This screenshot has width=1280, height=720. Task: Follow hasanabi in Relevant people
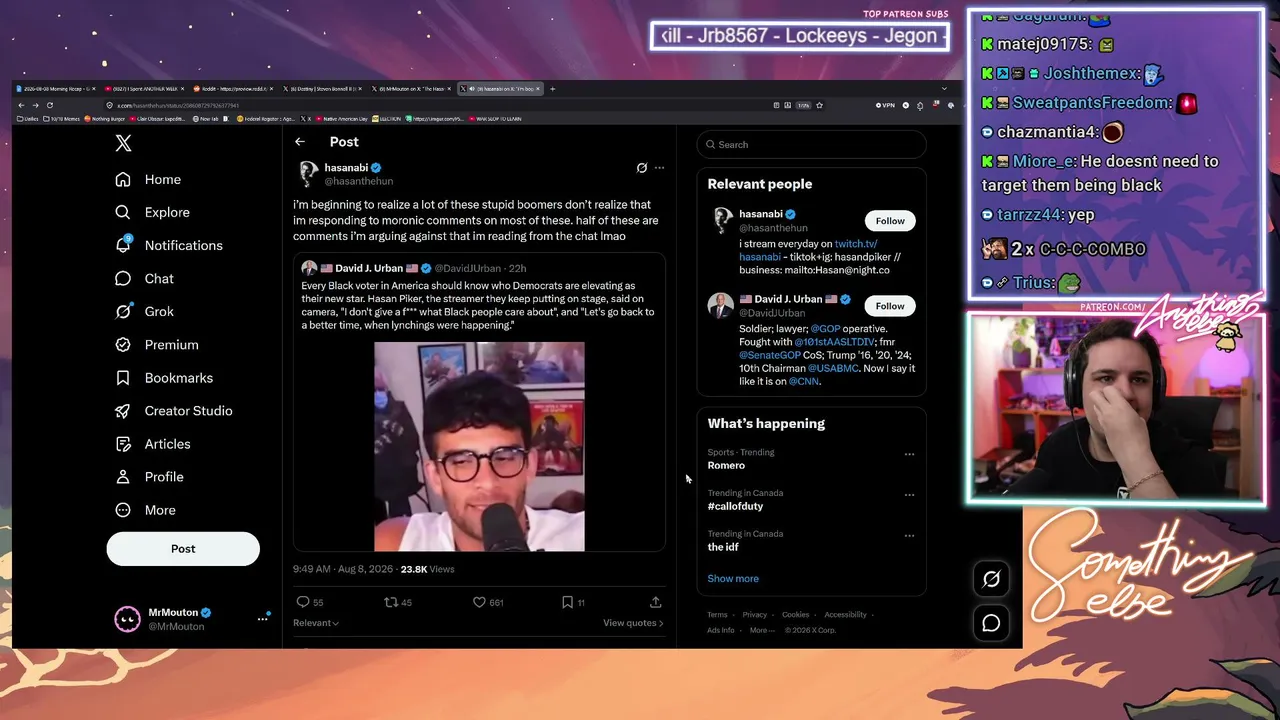tap(890, 221)
